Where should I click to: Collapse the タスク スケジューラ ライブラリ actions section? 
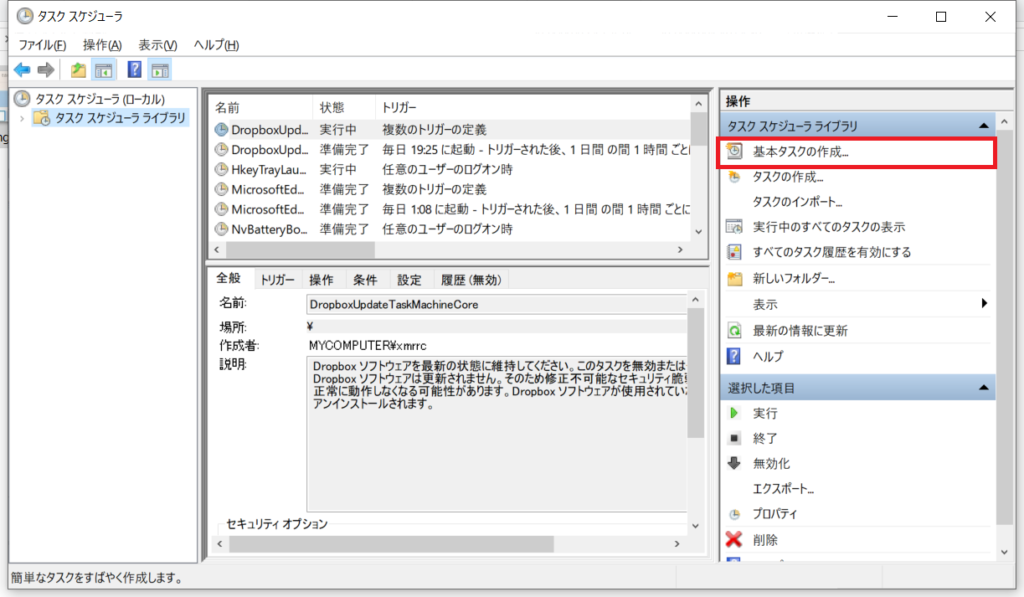click(x=983, y=126)
